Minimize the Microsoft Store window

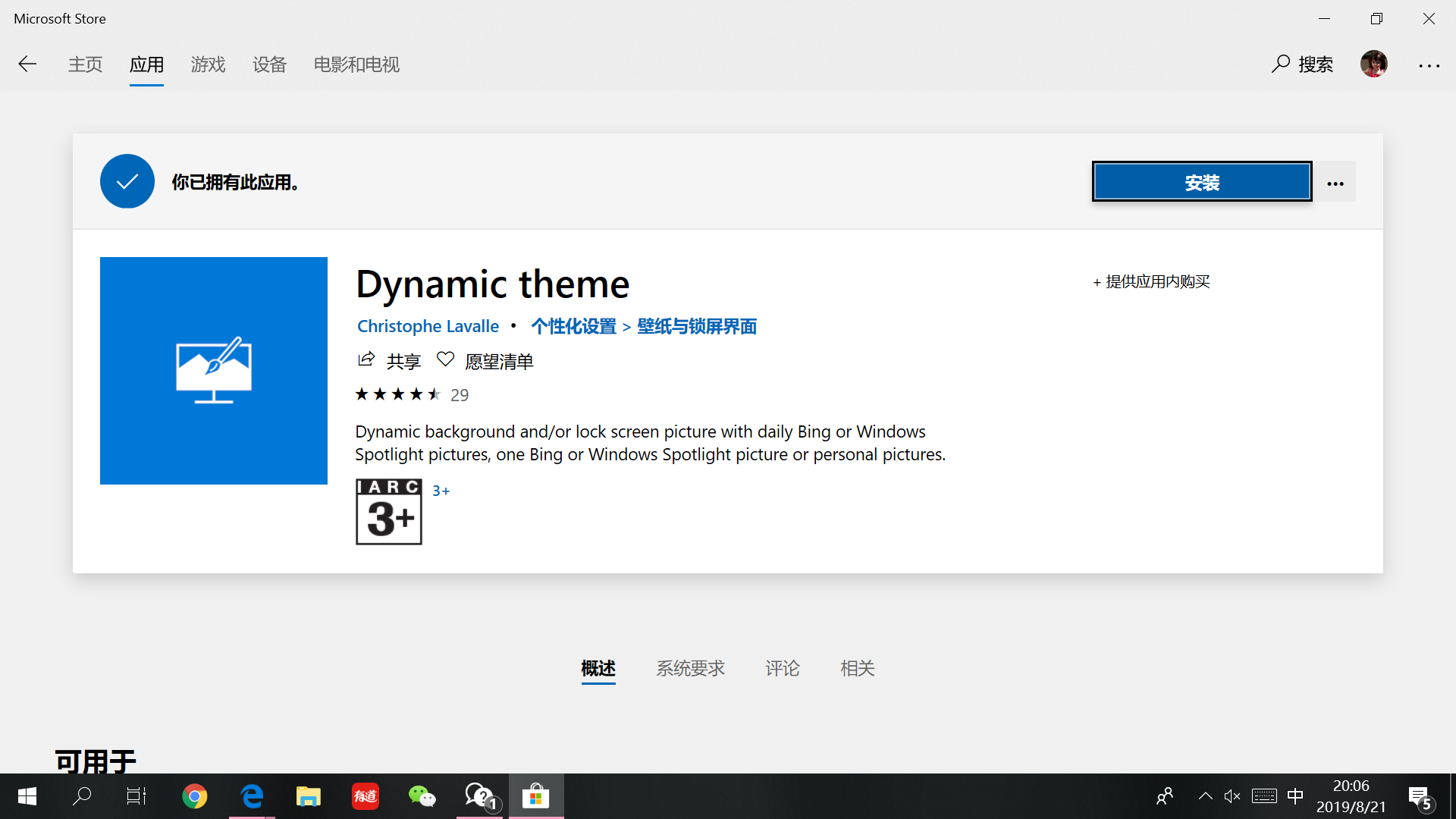coord(1324,18)
